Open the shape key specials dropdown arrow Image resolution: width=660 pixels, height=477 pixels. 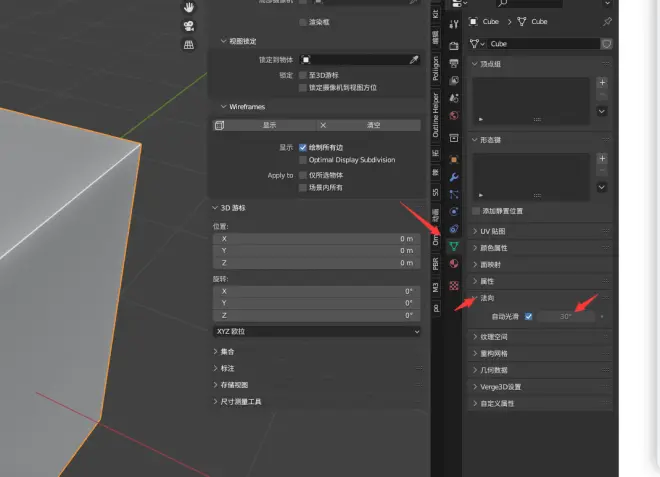click(602, 187)
